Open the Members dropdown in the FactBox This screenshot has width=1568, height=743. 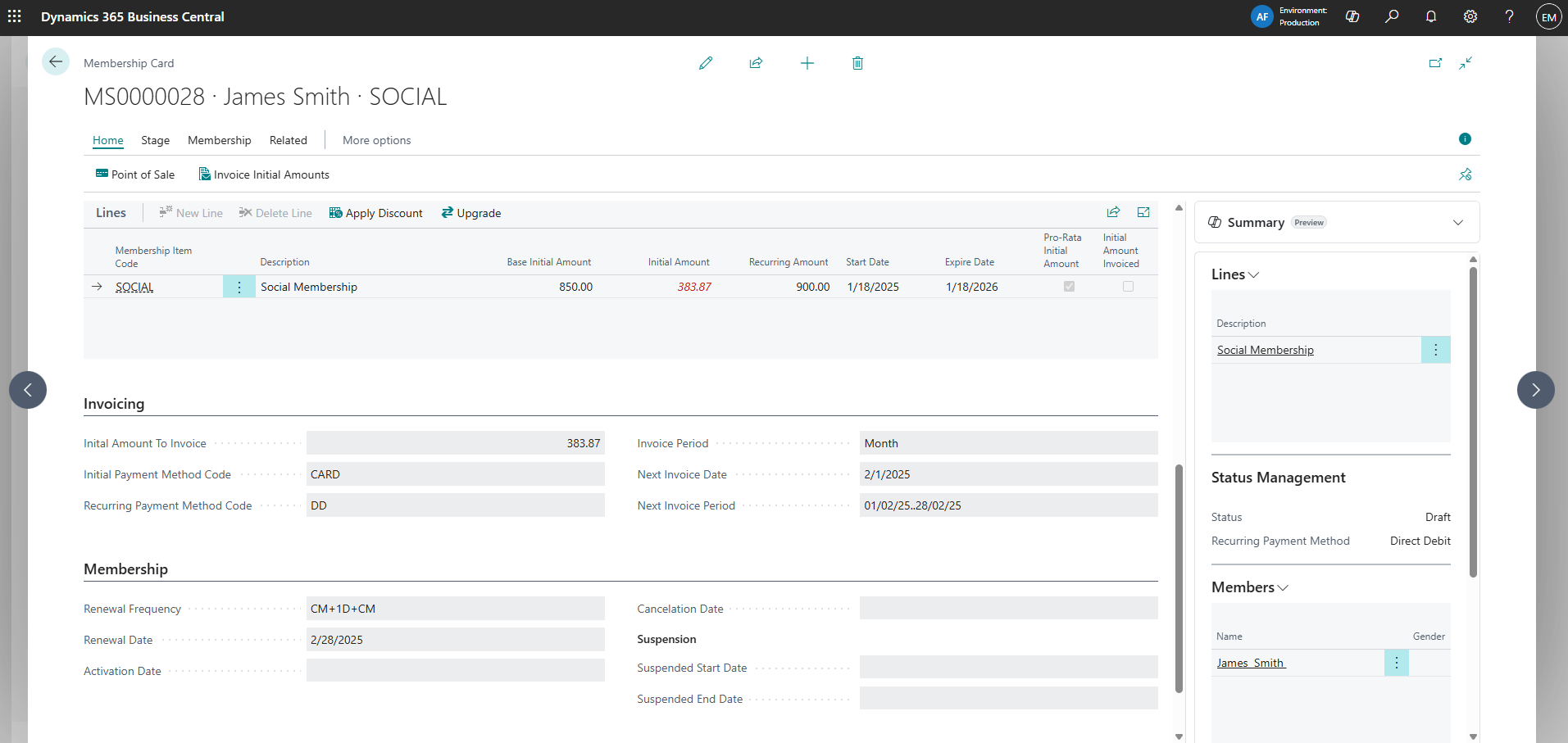coord(1250,587)
